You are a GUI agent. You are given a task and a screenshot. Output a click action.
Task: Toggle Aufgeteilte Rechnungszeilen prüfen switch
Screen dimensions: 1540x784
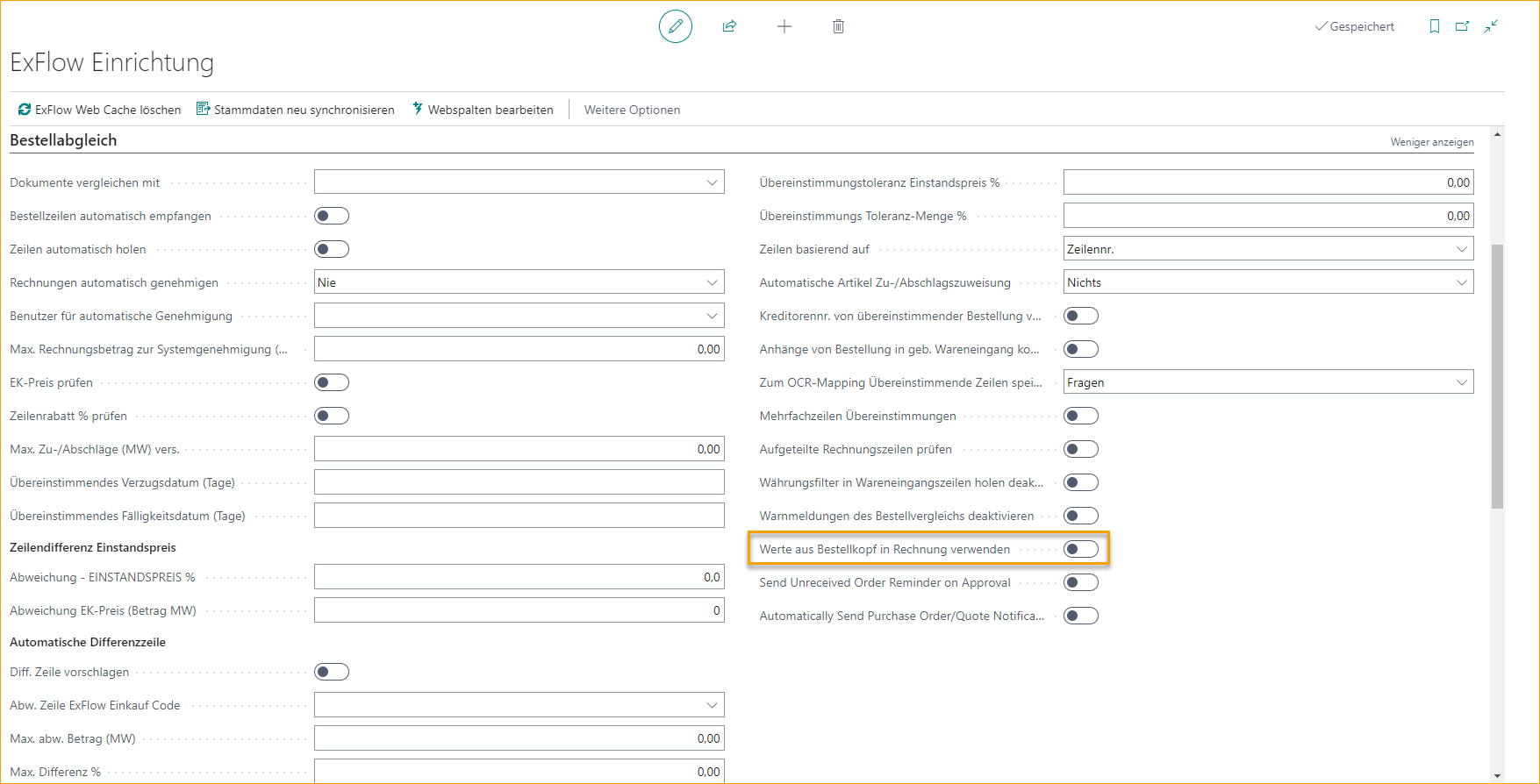[1081, 449]
